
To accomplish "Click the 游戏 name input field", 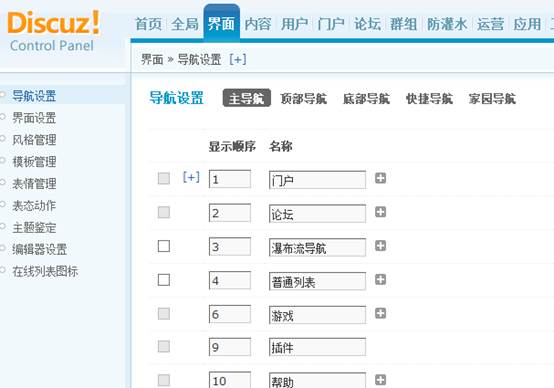I will 317,315.
